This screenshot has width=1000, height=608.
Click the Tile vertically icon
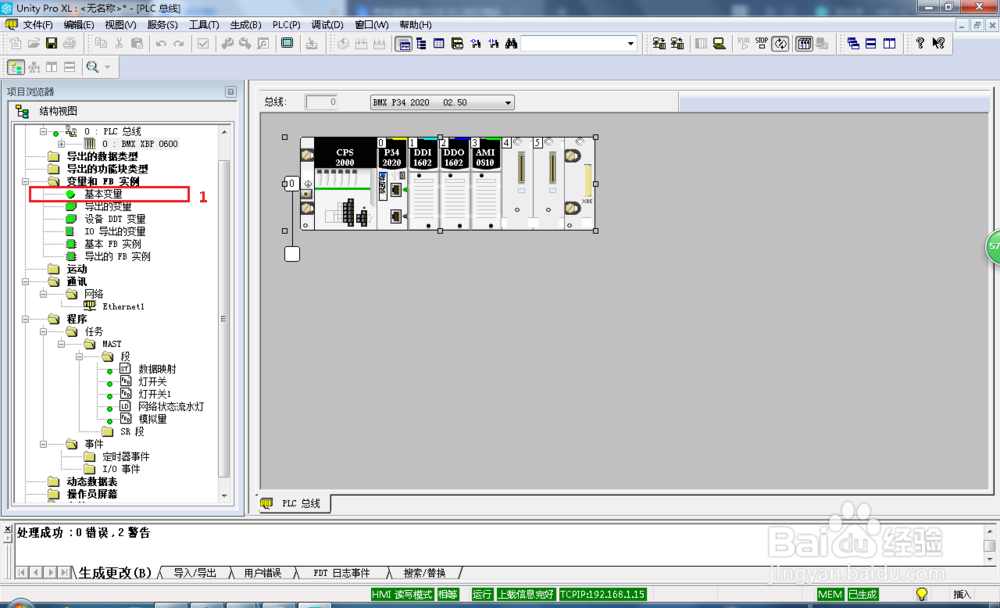[889, 43]
